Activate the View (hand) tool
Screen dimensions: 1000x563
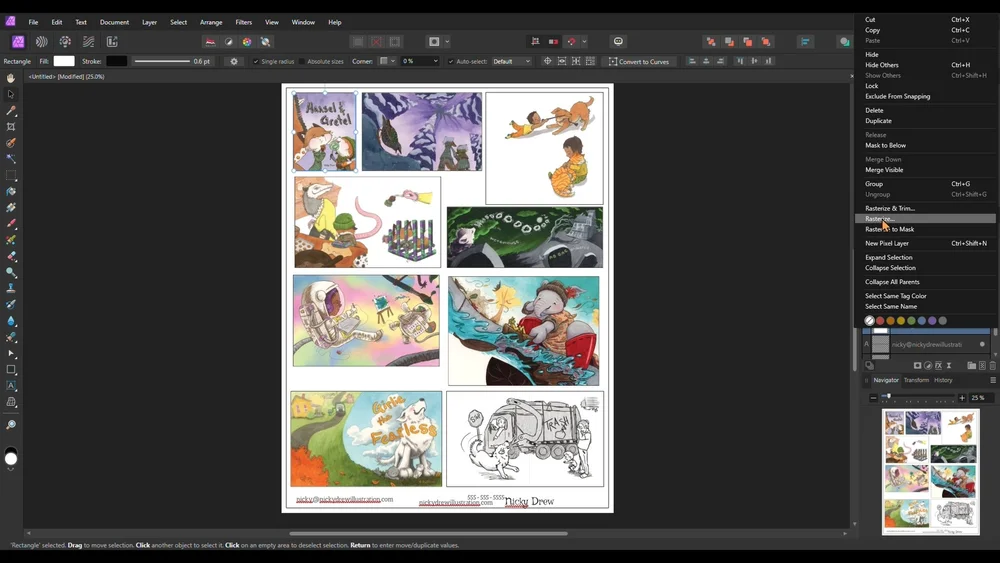coord(11,78)
